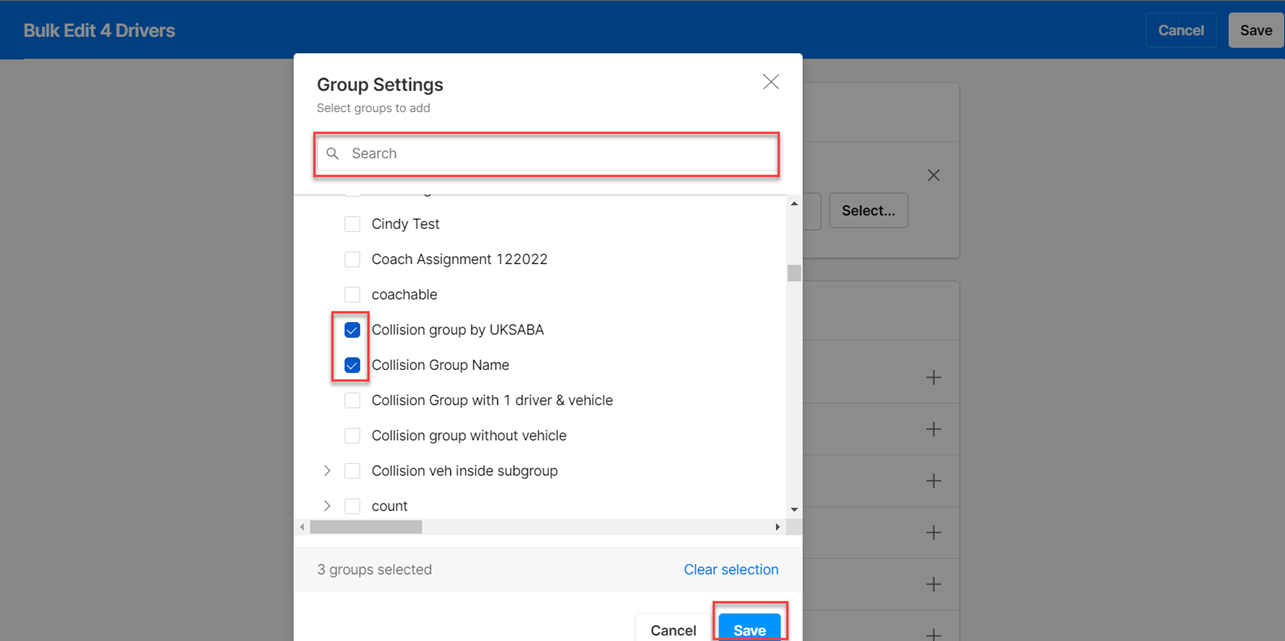The height and width of the screenshot is (641, 1285).
Task: Uncheck Collision group by UKSABA
Action: [352, 330]
